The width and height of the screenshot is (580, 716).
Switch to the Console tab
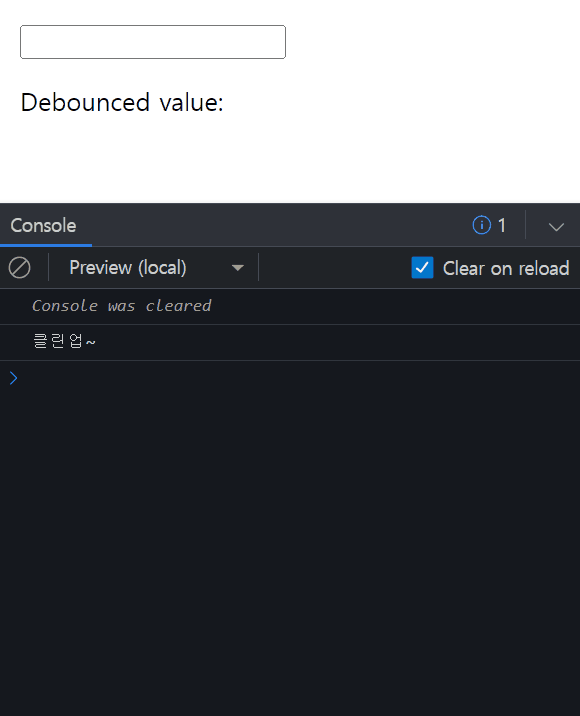tap(43, 225)
